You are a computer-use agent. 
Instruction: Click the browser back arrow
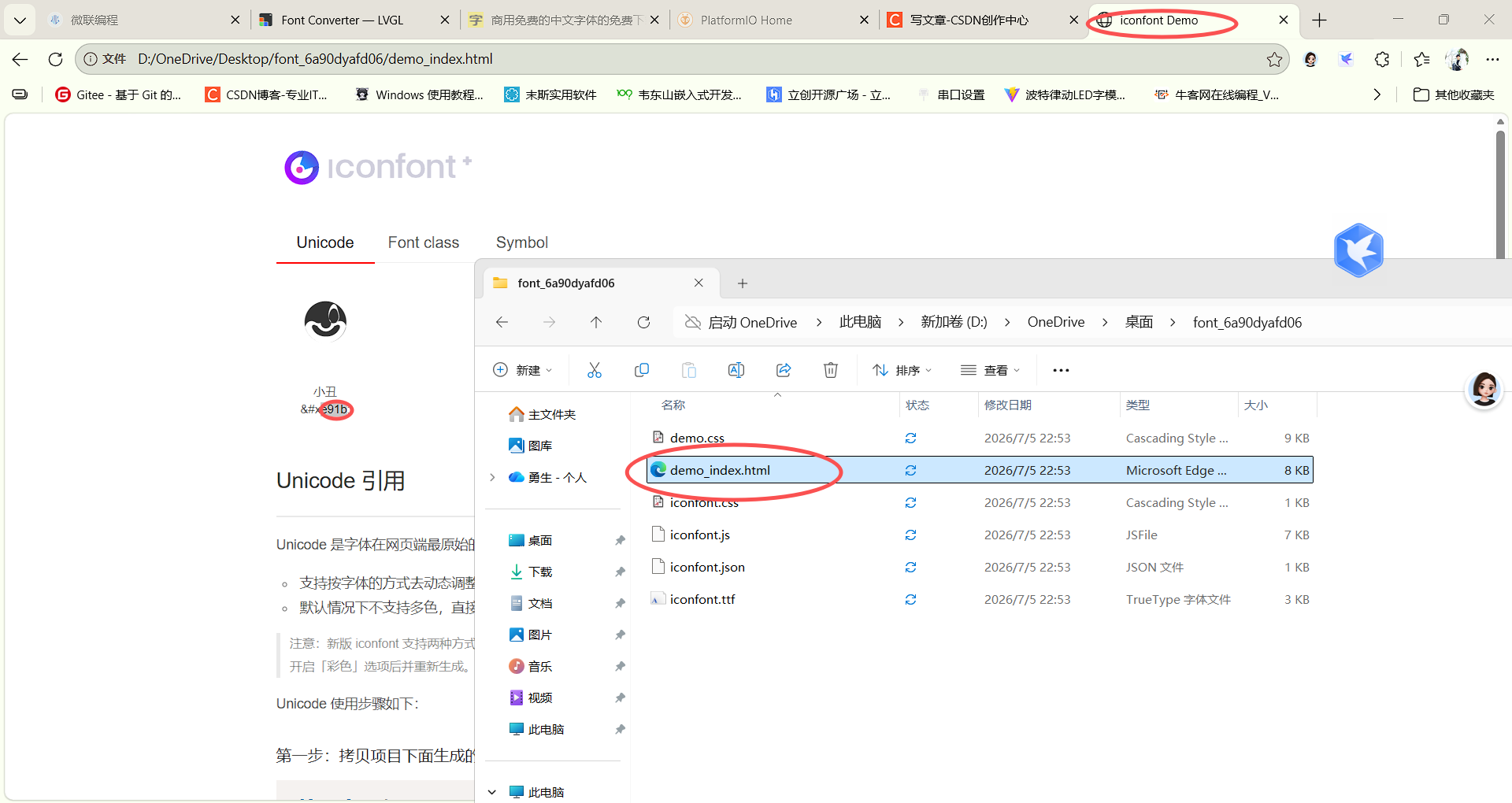(20, 59)
